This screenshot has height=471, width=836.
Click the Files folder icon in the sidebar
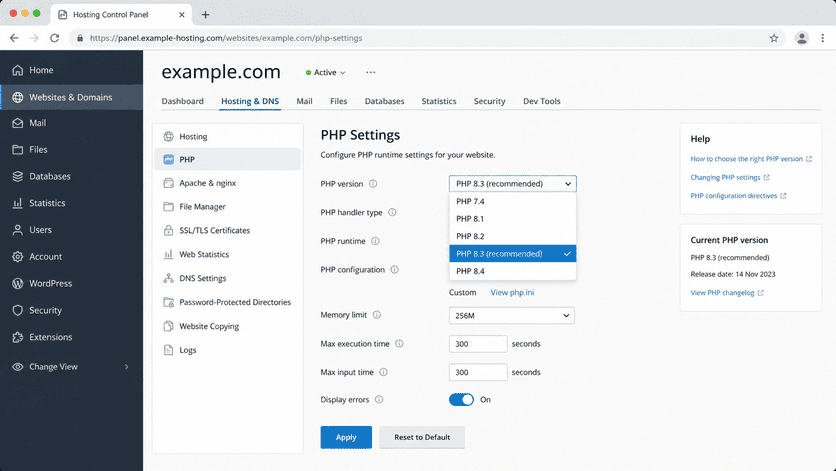18,149
